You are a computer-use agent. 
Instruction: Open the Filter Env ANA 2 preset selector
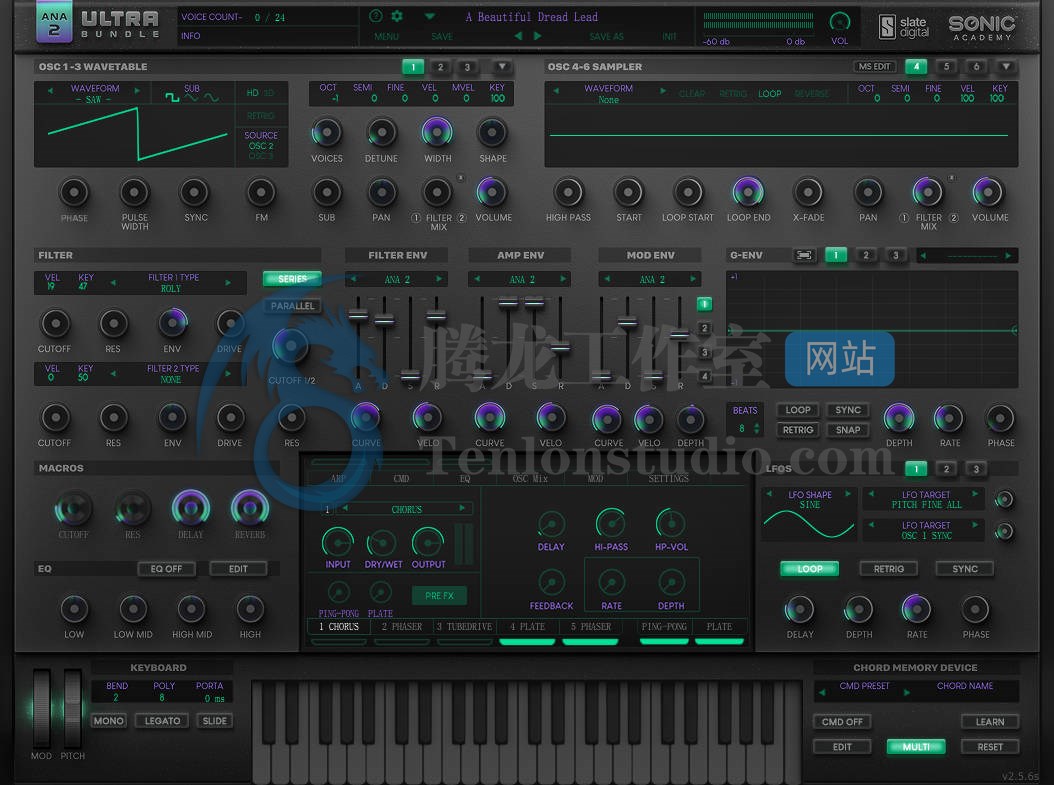point(397,279)
